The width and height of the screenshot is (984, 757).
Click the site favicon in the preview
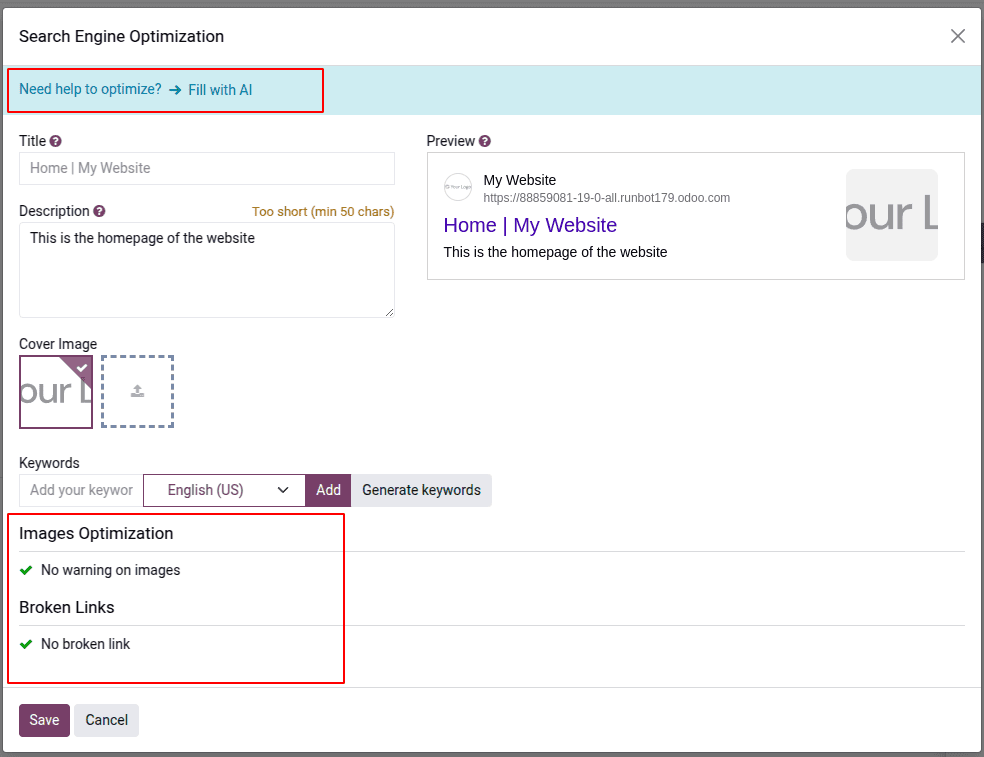click(458, 187)
